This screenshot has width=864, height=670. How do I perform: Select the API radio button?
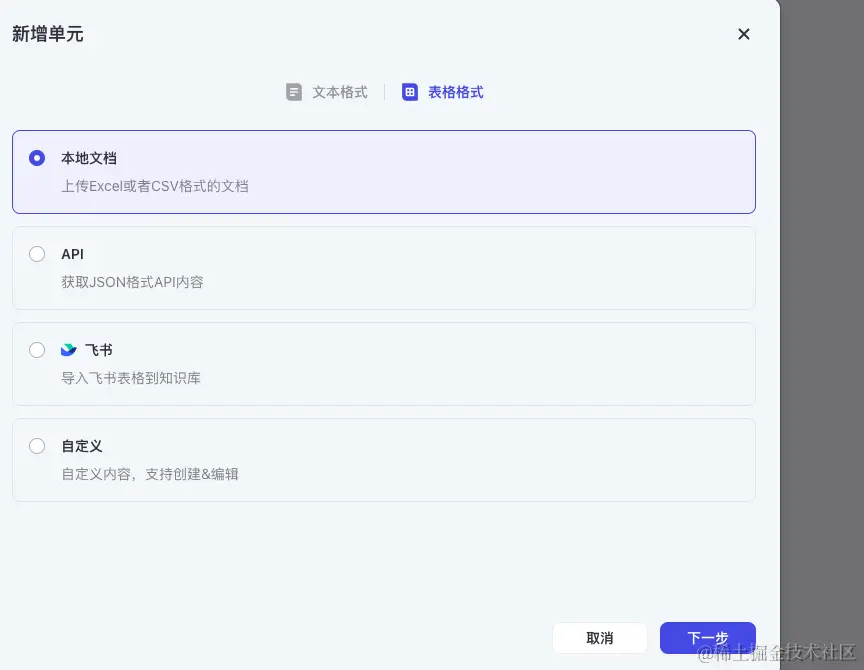coord(37,254)
